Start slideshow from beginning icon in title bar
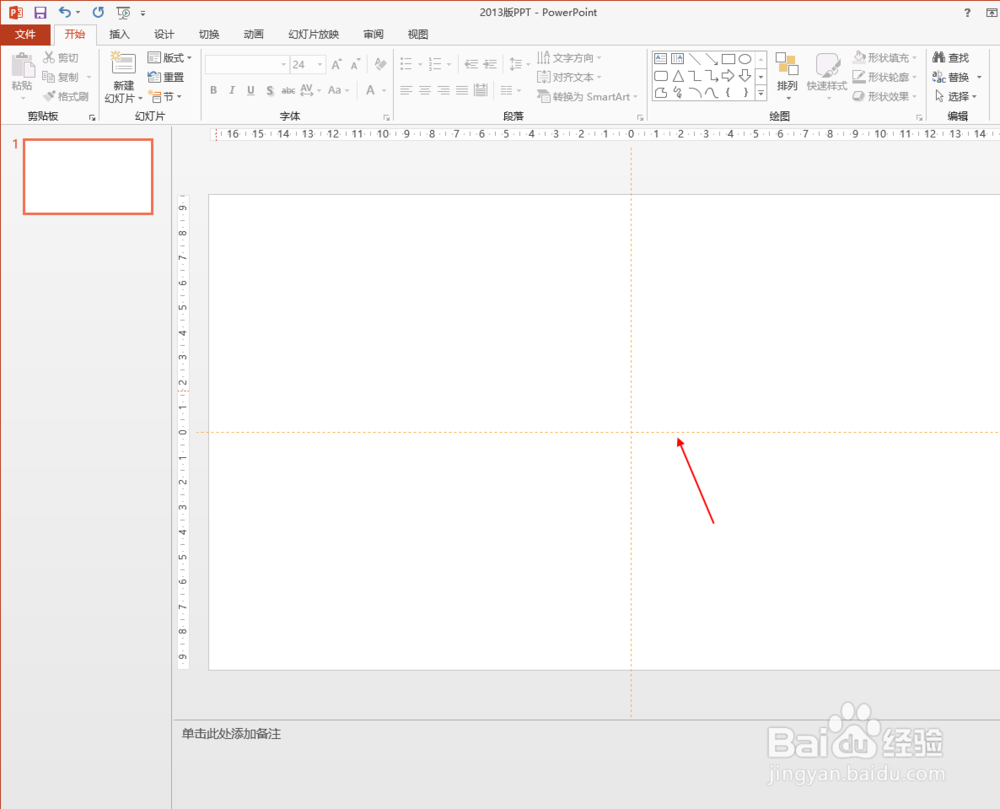 click(x=124, y=12)
